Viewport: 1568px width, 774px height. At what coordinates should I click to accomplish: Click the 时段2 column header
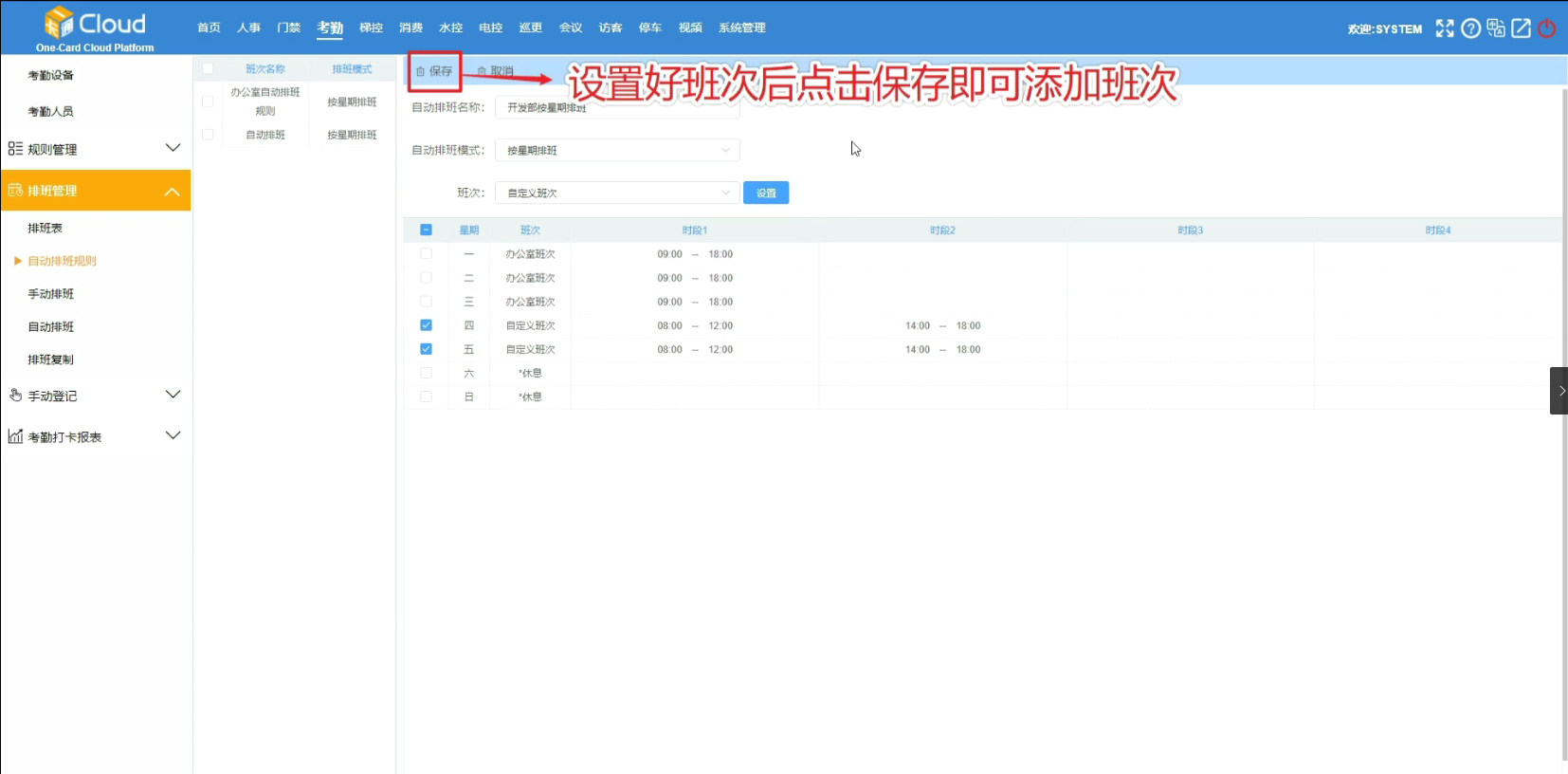pyautogui.click(x=942, y=230)
